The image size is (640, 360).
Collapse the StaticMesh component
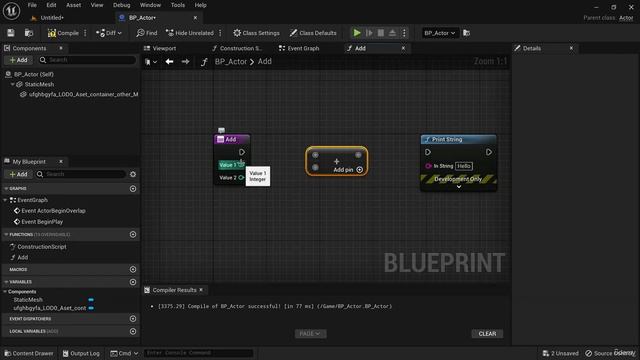[x=13, y=84]
